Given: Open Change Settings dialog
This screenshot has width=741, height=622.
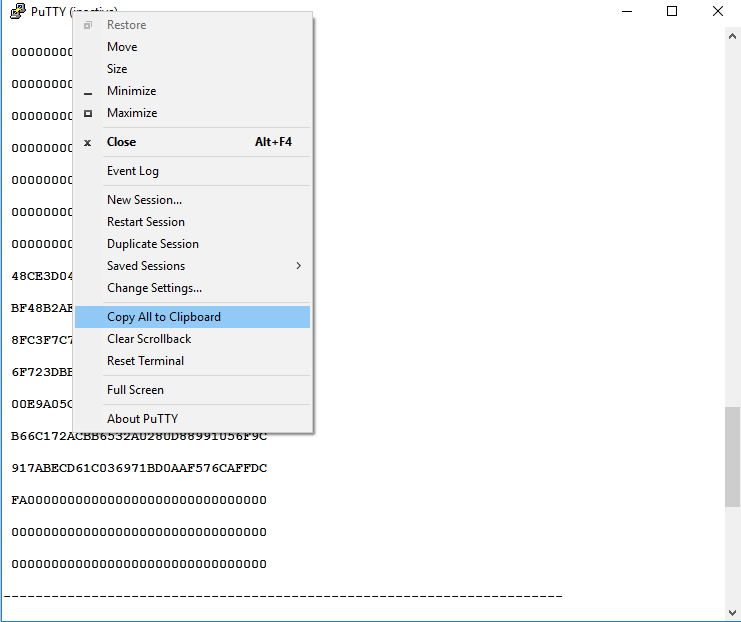Looking at the screenshot, I should [154, 288].
